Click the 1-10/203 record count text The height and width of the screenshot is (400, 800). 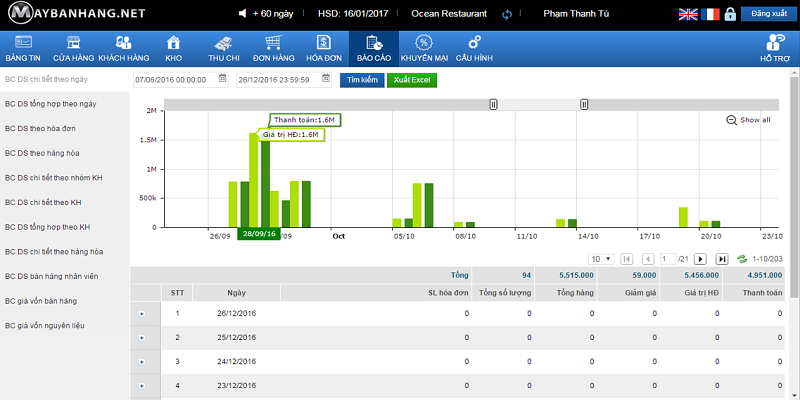766,259
